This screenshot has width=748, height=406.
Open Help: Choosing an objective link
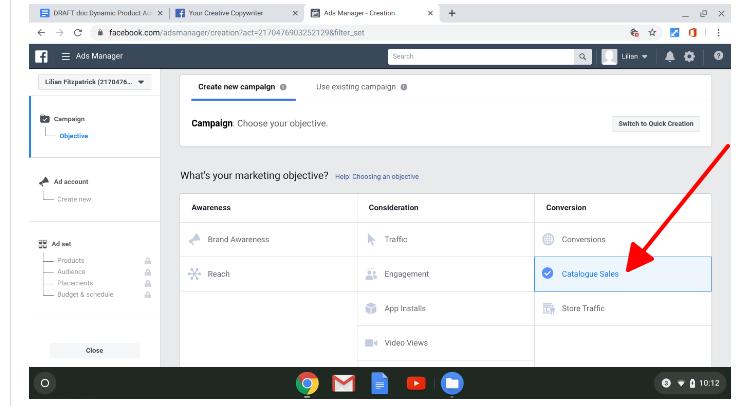click(x=377, y=177)
